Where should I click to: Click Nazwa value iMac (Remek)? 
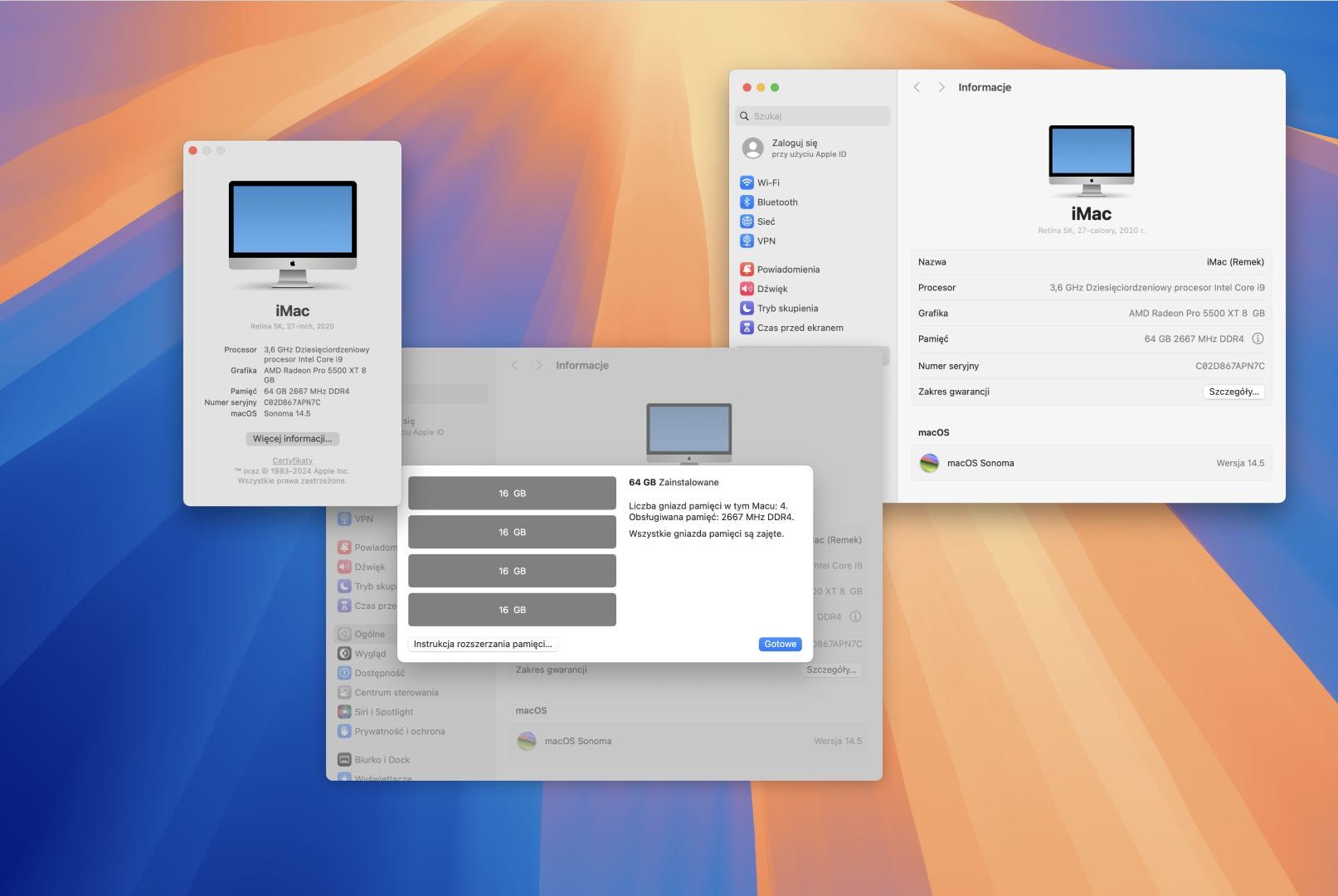[1235, 262]
